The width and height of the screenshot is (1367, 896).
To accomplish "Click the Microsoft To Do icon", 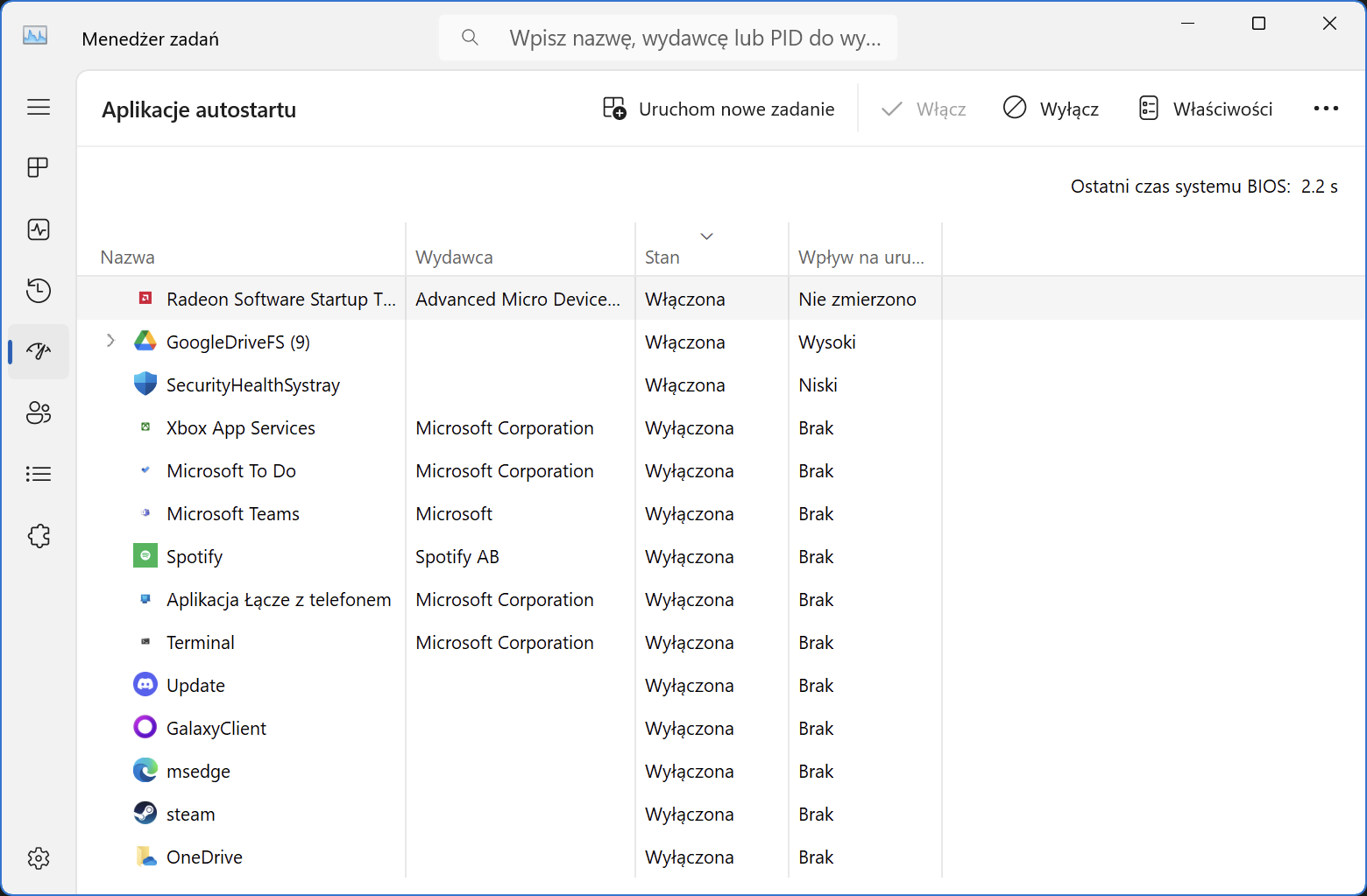I will tap(145, 470).
